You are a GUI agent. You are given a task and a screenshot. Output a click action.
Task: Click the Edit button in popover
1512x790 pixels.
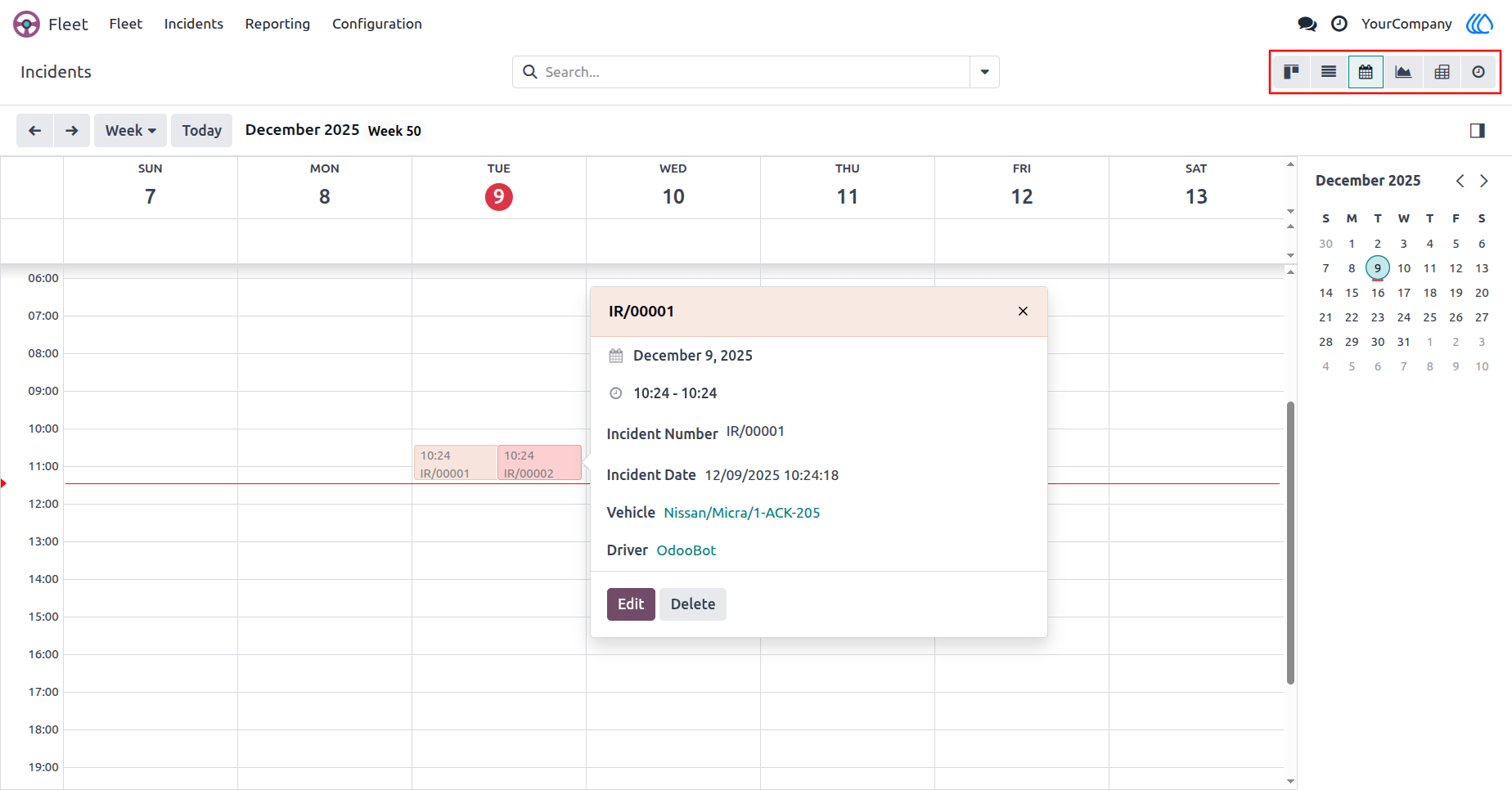[631, 604]
